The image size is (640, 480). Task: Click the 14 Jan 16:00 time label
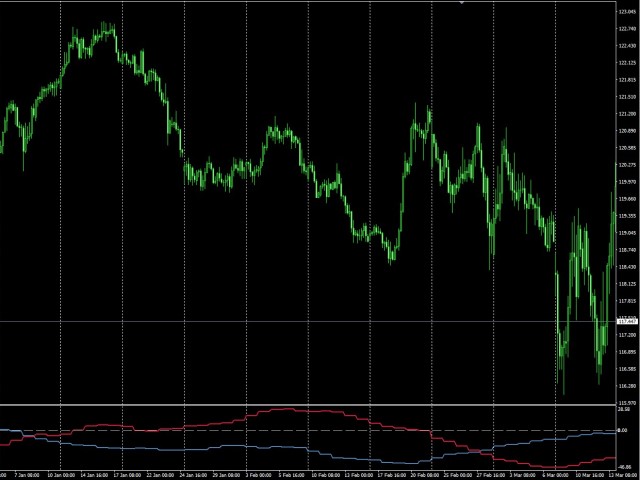pos(94,476)
